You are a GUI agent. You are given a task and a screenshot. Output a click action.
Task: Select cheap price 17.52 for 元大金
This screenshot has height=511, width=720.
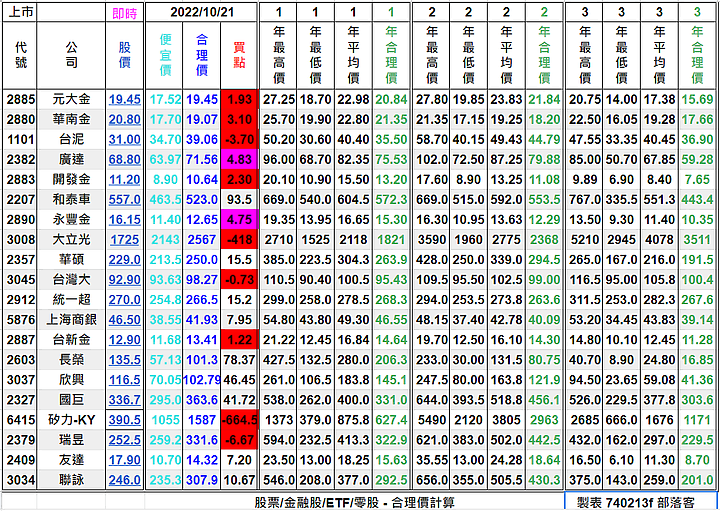pos(165,99)
